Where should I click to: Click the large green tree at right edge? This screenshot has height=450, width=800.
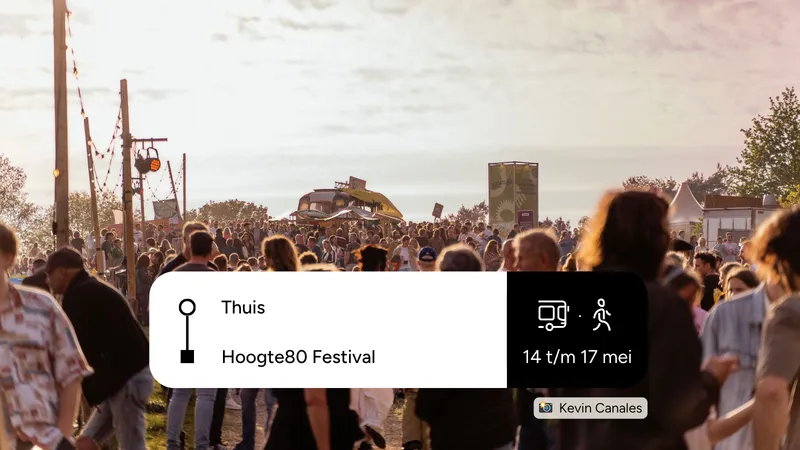point(769,148)
